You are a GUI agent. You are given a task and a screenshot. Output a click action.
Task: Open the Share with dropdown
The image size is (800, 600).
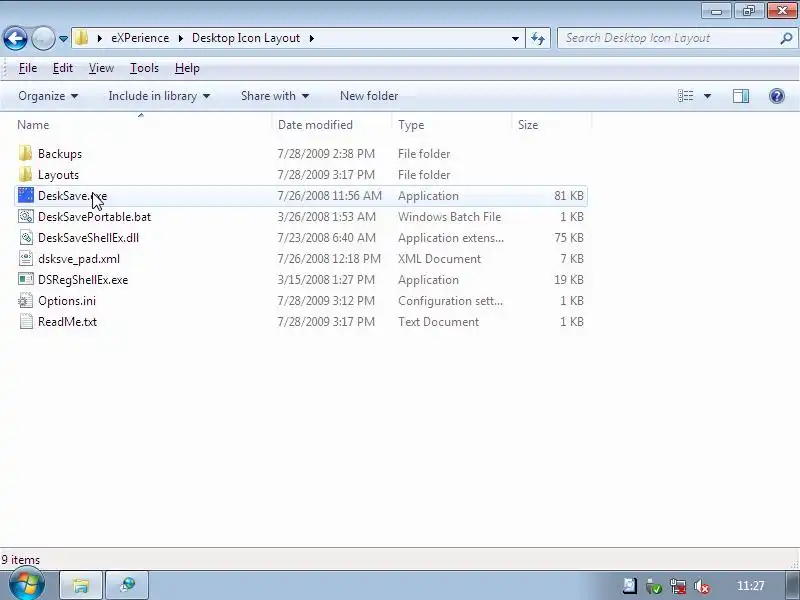click(x=275, y=96)
